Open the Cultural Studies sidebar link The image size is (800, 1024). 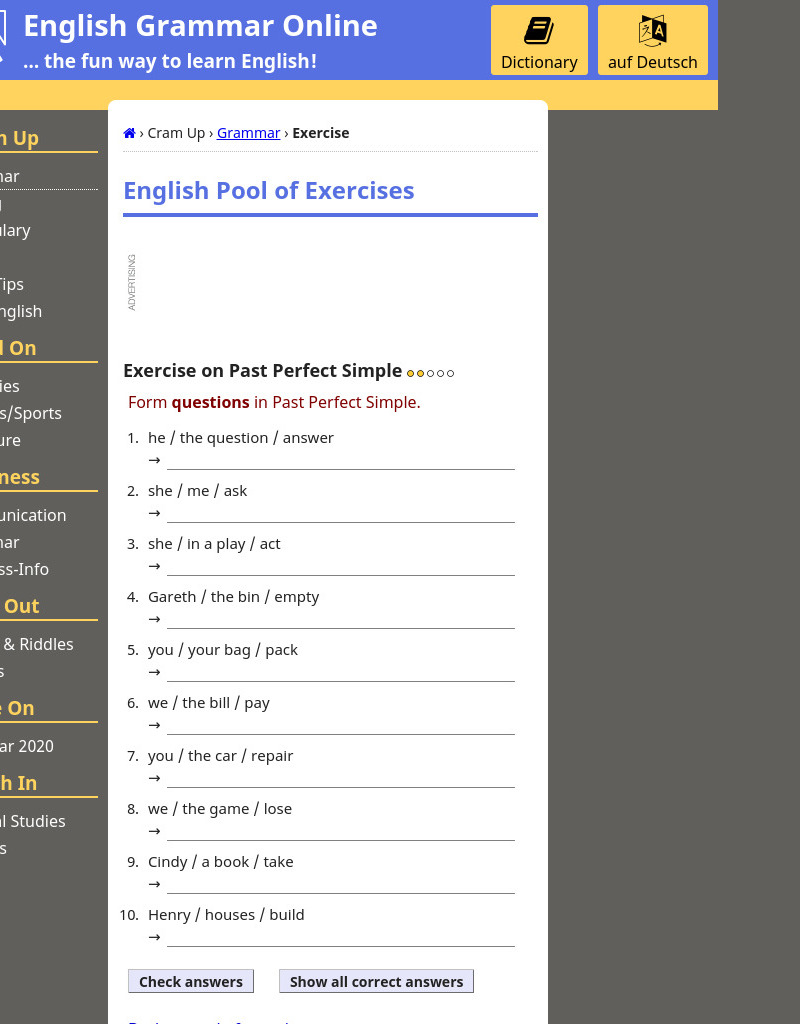point(32,821)
